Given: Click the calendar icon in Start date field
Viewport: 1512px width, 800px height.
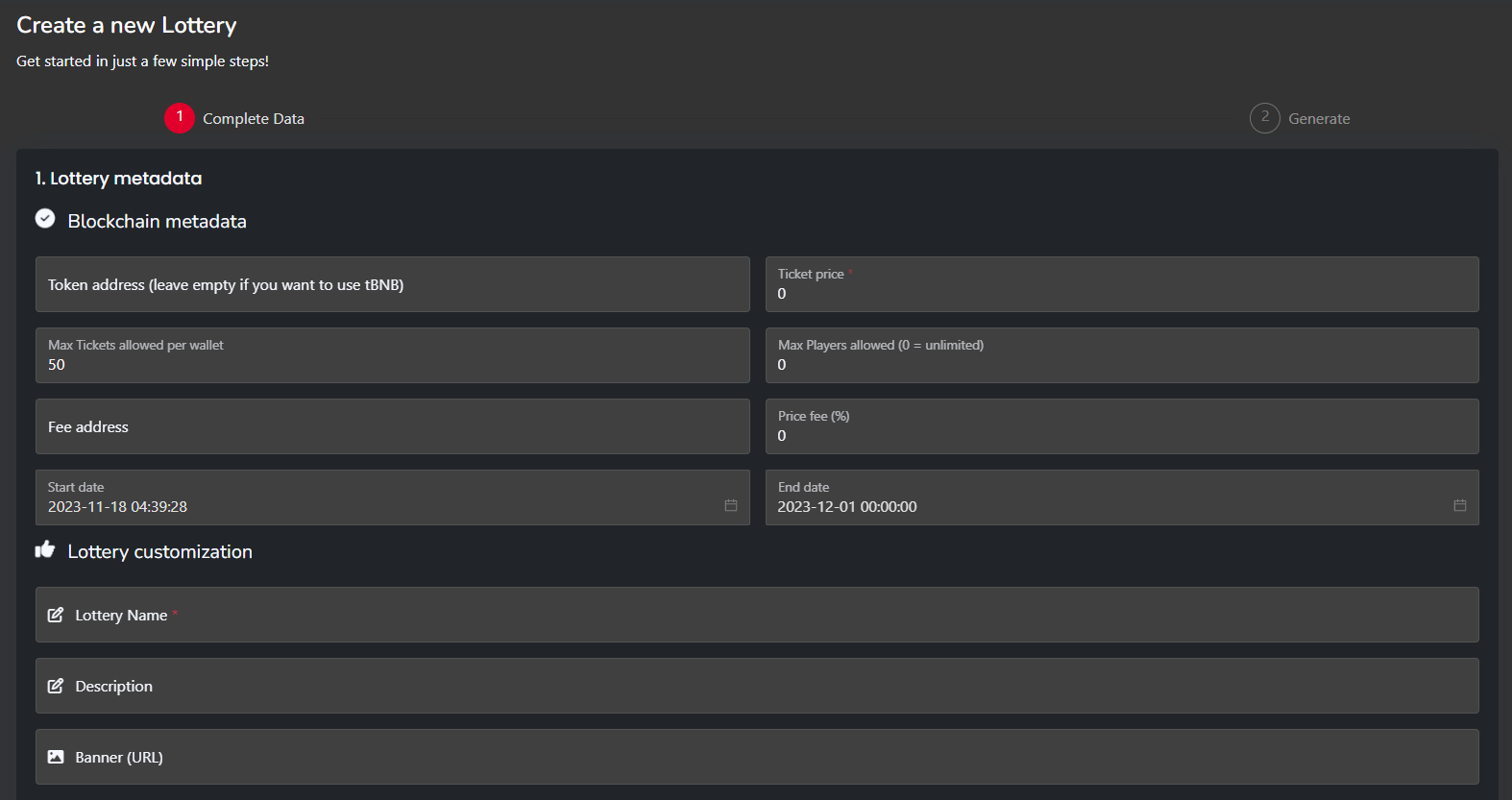Looking at the screenshot, I should point(730,505).
